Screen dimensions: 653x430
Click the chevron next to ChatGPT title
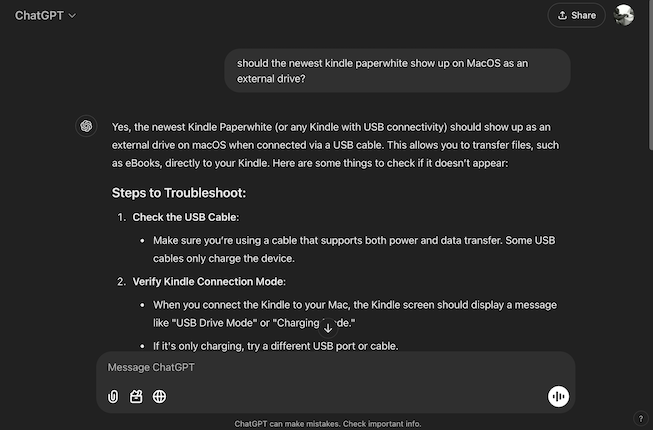pyautogui.click(x=72, y=15)
